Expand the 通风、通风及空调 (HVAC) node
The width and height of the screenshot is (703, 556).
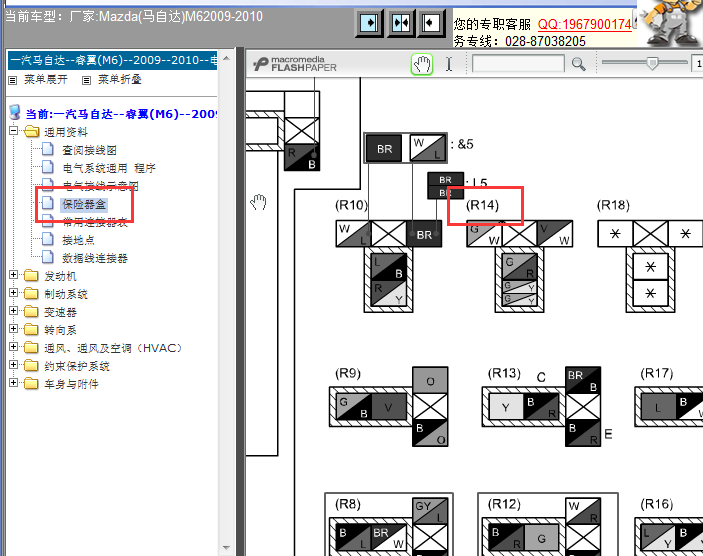pos(13,346)
